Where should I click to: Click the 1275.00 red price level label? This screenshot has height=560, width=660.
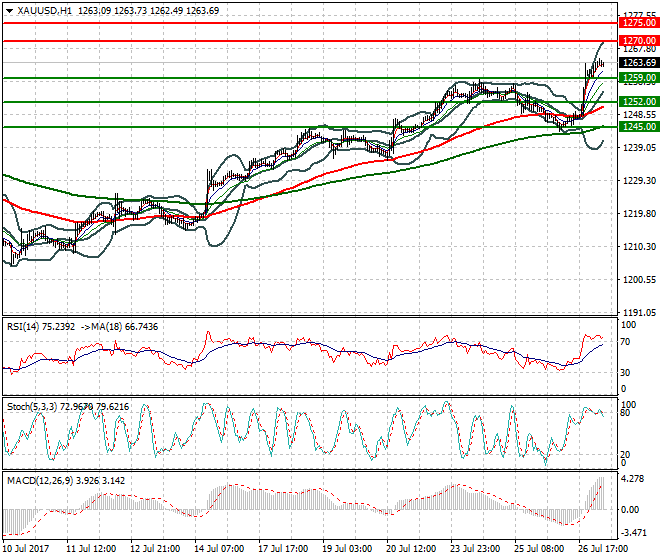click(x=639, y=23)
